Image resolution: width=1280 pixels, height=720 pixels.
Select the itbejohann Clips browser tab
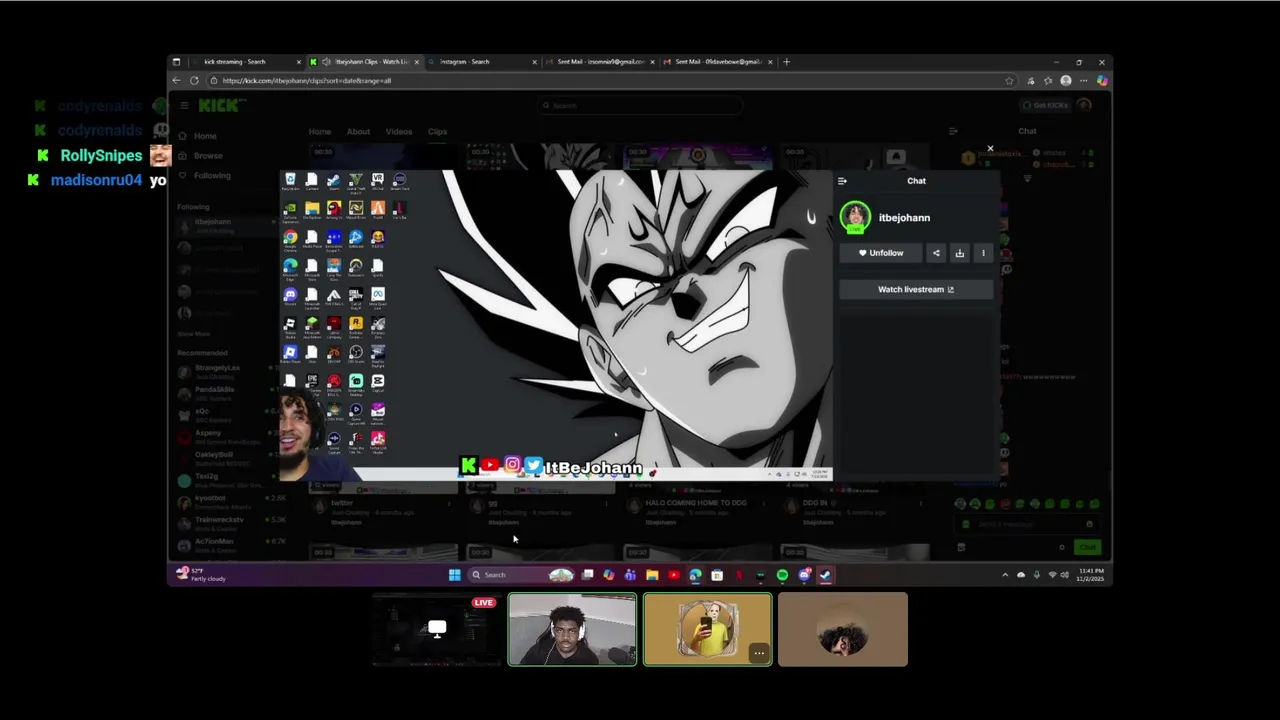[x=366, y=62]
